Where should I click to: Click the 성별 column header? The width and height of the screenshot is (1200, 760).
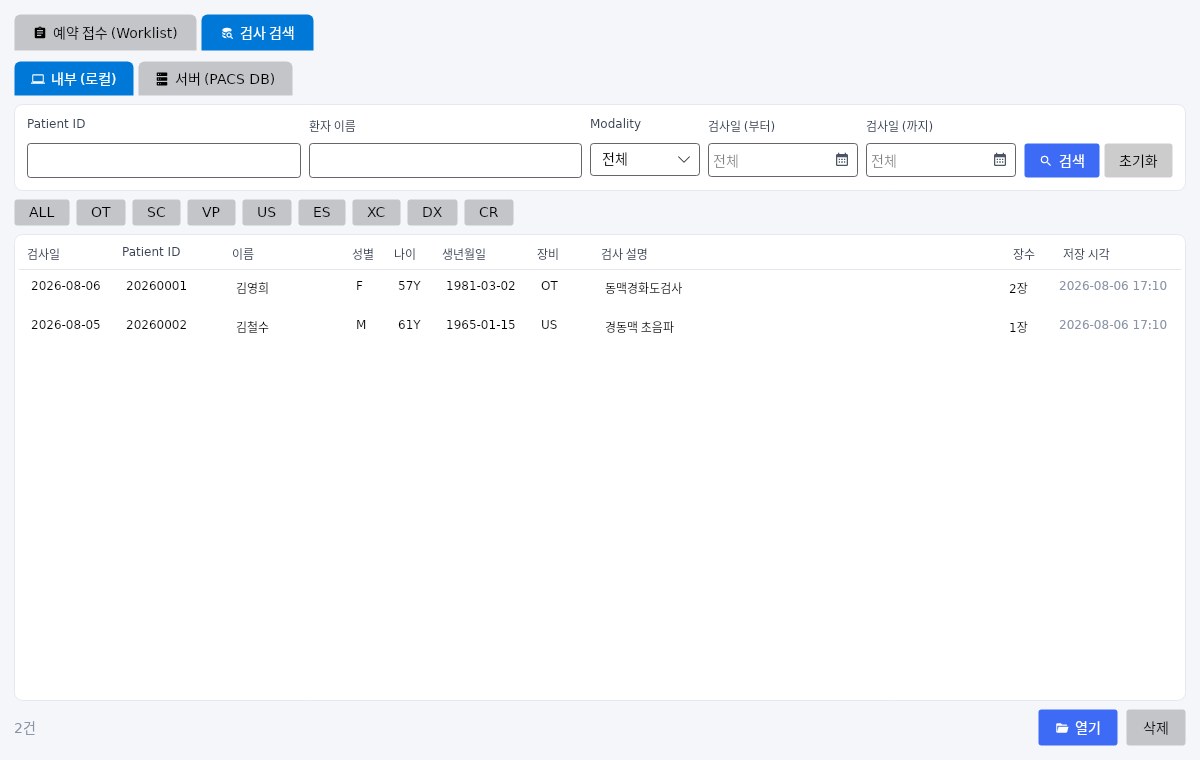pyautogui.click(x=363, y=254)
